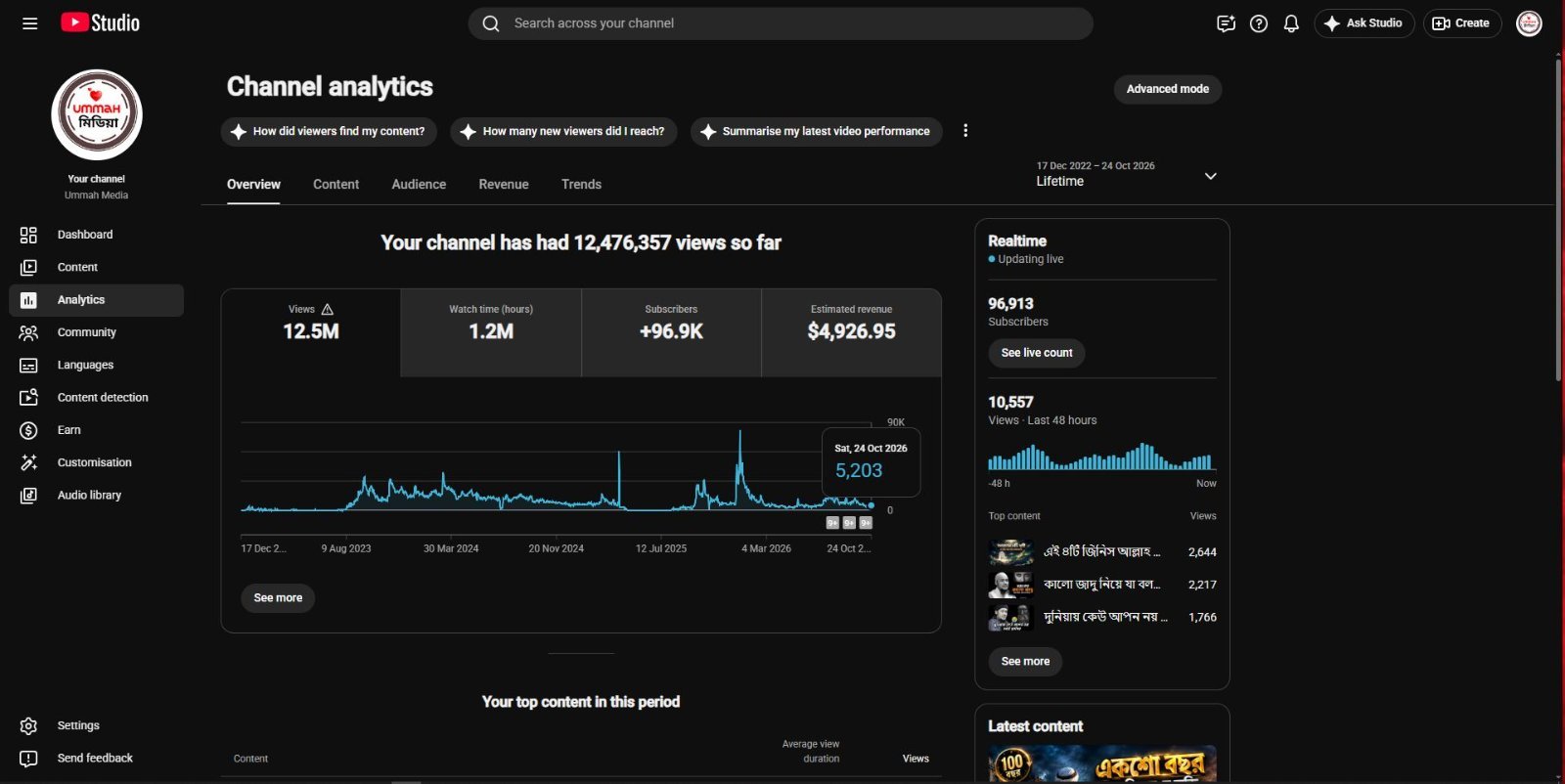The height and width of the screenshot is (784, 1565).
Task: Click 'How did viewers find my content?' chip
Action: (x=329, y=131)
